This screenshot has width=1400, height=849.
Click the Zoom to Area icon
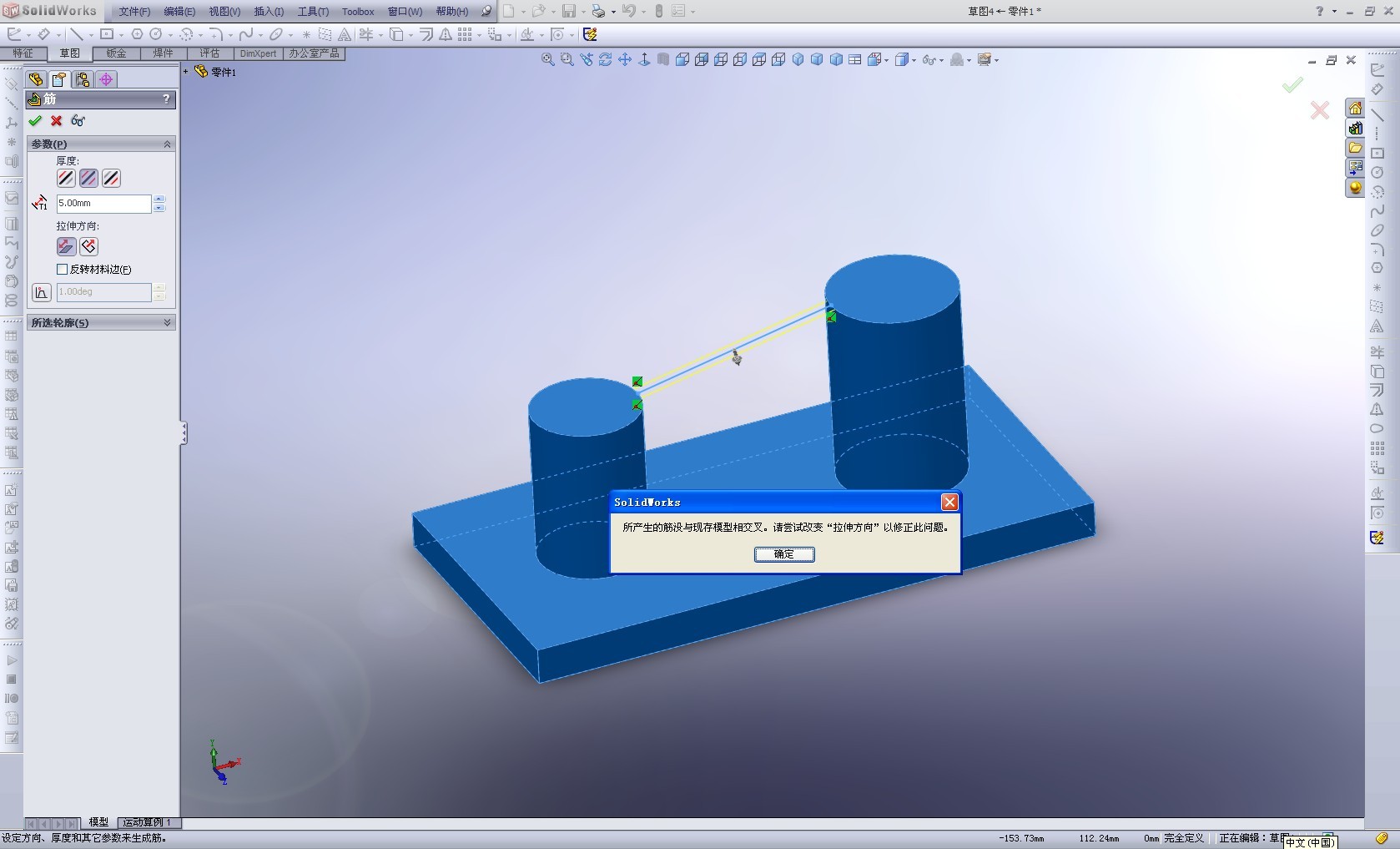(567, 59)
